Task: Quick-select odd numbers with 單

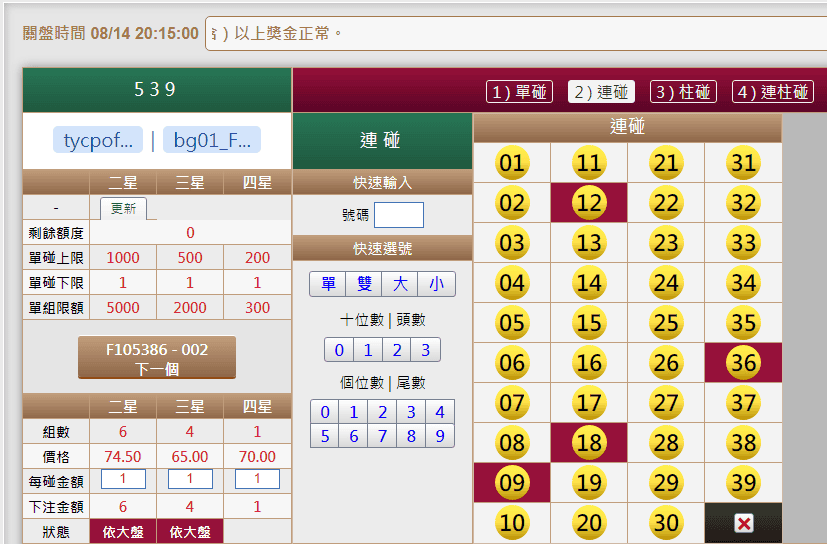Action: [328, 284]
